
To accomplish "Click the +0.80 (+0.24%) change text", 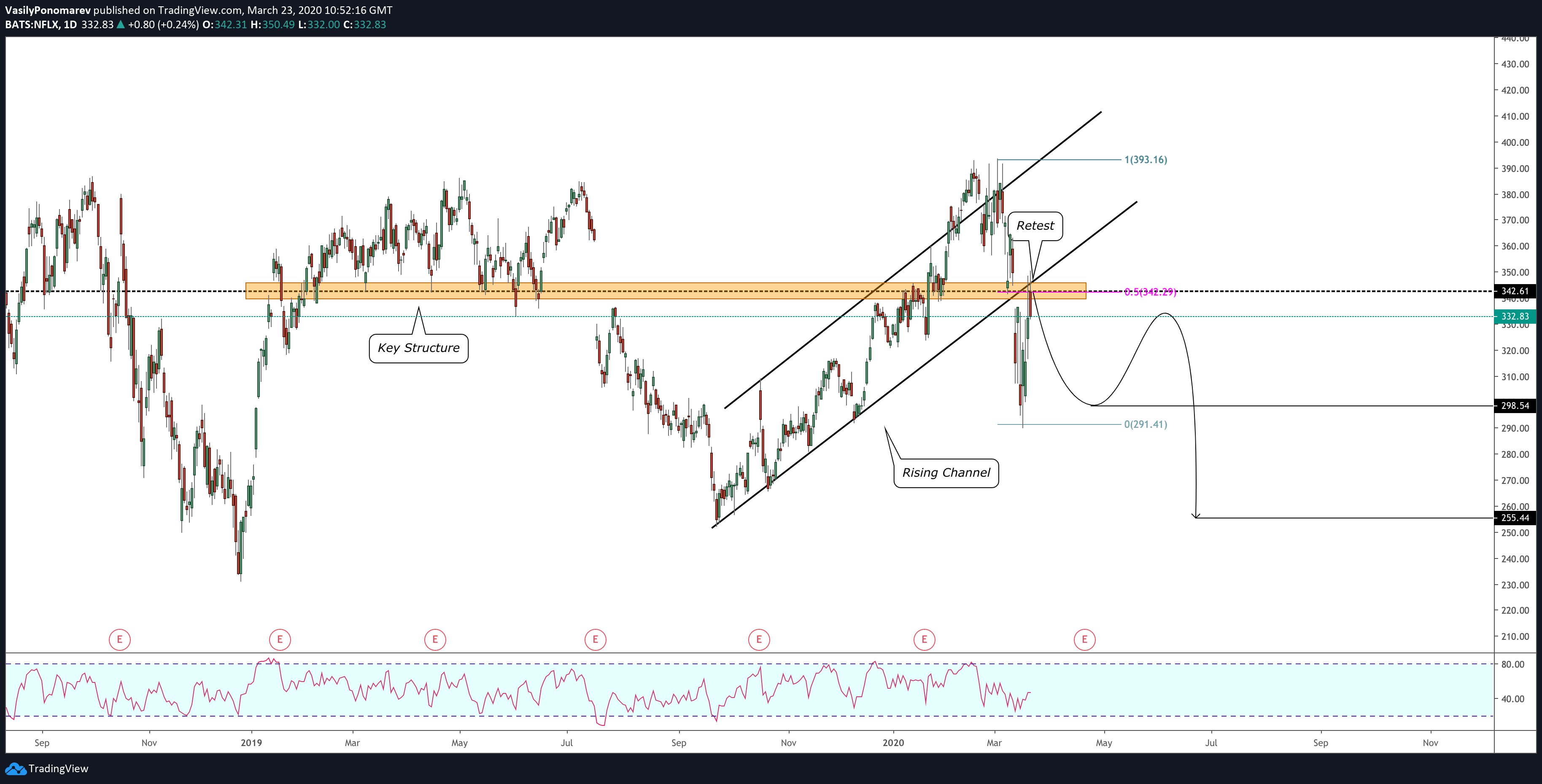I will click(163, 24).
